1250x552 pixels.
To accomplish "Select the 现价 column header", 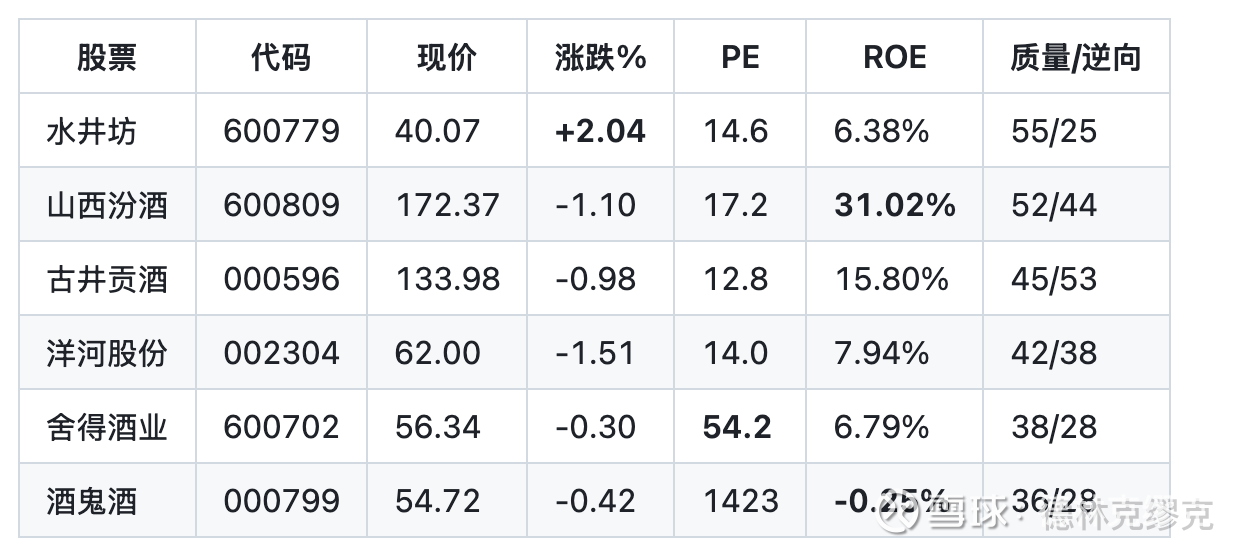I will [447, 57].
